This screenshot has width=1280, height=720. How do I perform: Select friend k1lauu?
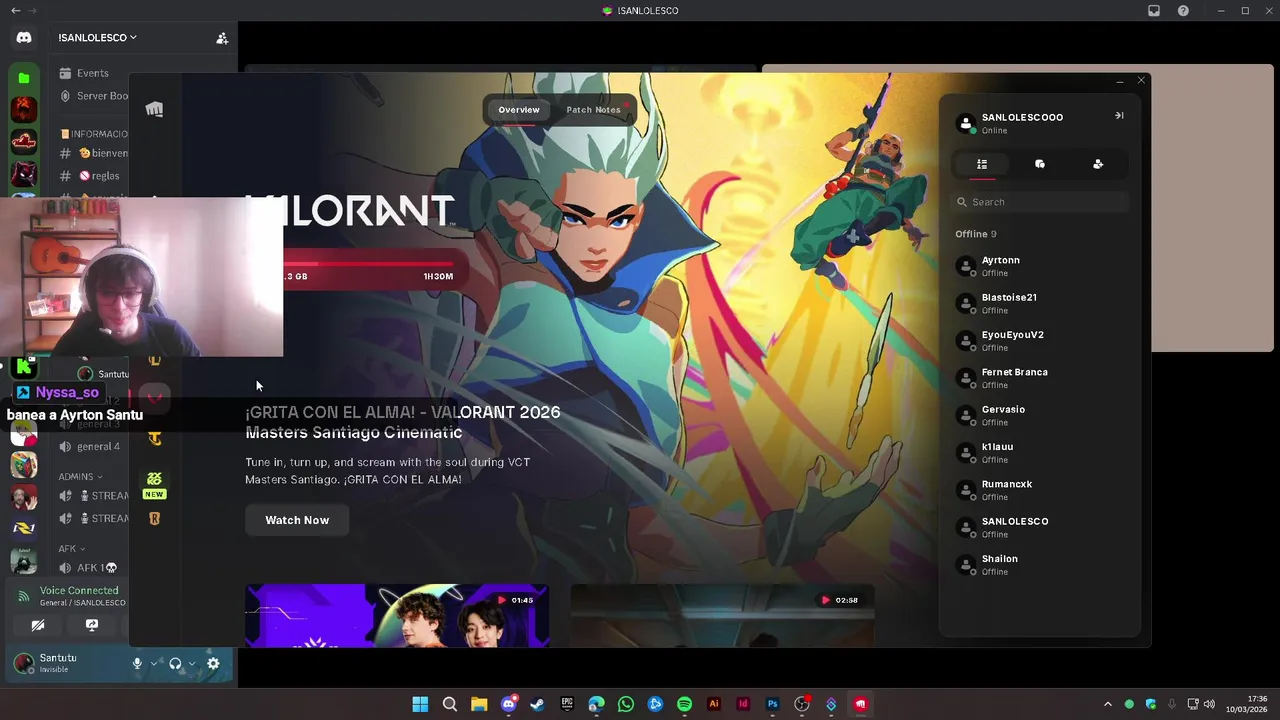tap(1040, 452)
